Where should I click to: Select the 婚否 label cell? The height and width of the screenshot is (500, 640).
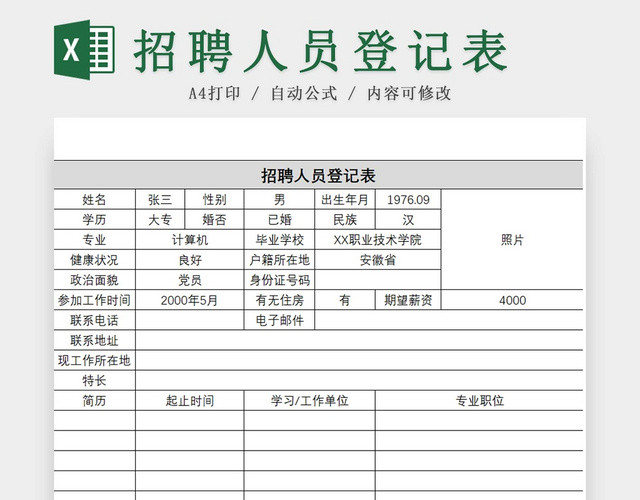click(x=214, y=220)
